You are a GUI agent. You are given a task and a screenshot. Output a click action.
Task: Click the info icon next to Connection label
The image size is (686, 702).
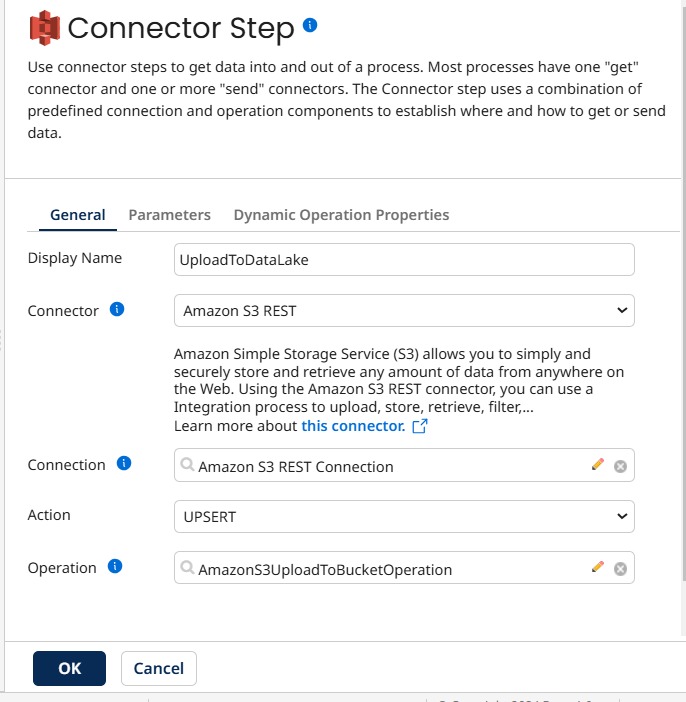124,464
